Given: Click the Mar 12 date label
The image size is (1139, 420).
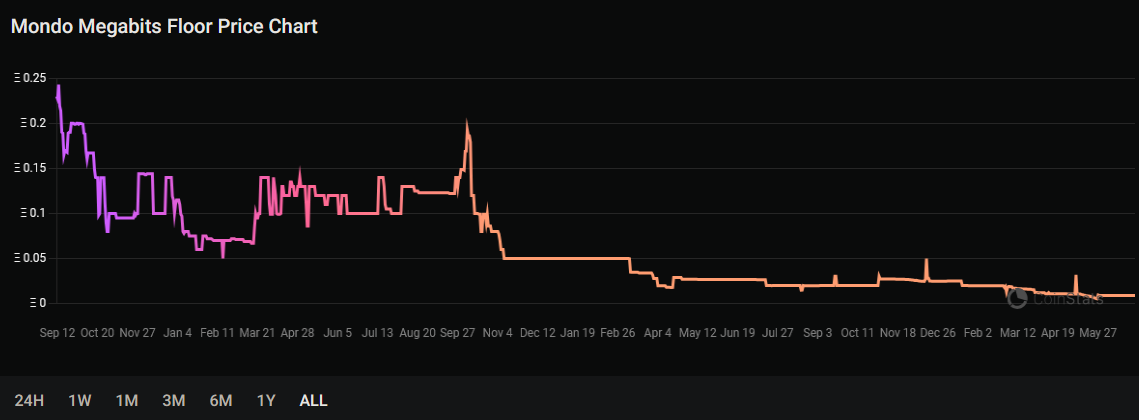Looking at the screenshot, I should click(1018, 333).
